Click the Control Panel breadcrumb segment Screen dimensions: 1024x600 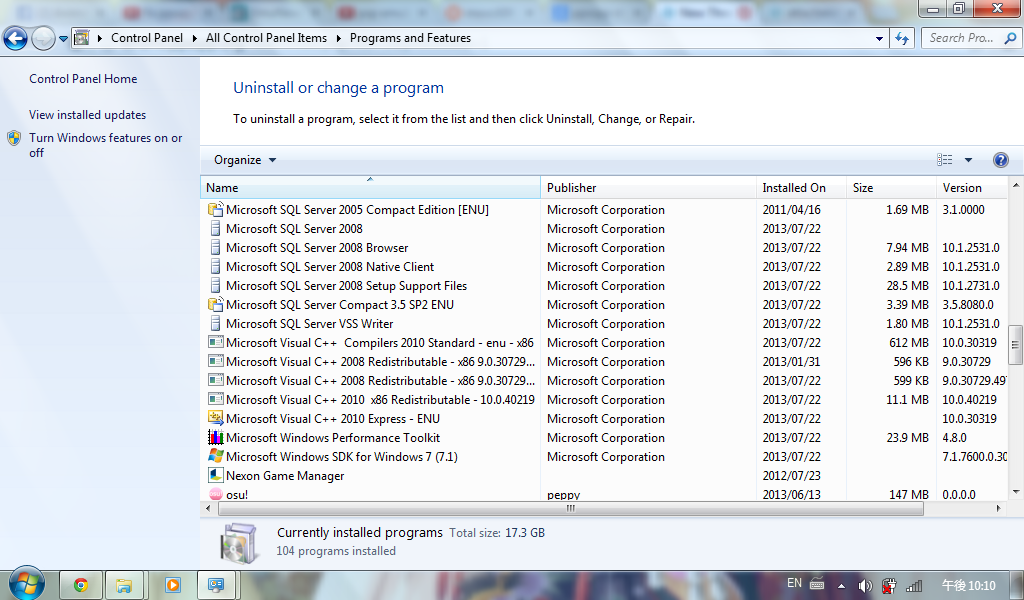tap(147, 38)
